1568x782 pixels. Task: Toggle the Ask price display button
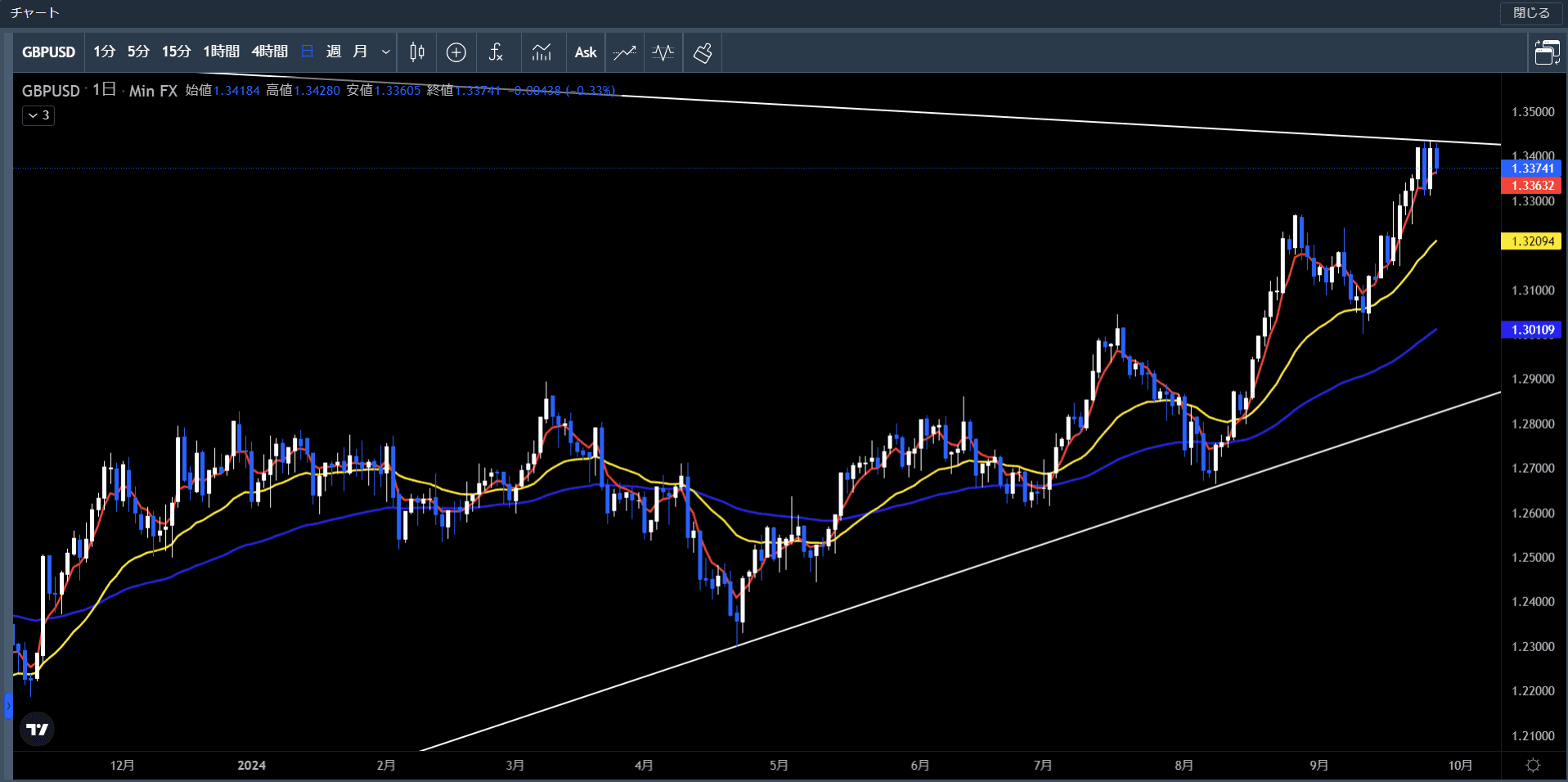pyautogui.click(x=586, y=52)
